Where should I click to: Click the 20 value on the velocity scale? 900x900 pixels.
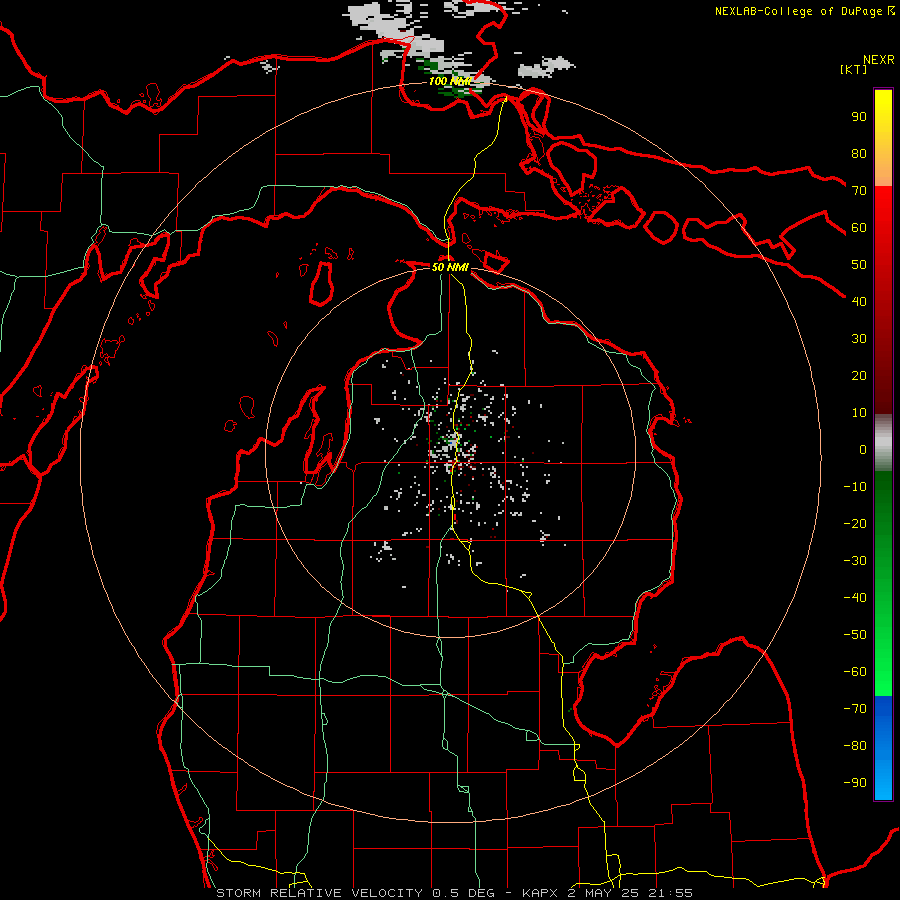point(859,376)
